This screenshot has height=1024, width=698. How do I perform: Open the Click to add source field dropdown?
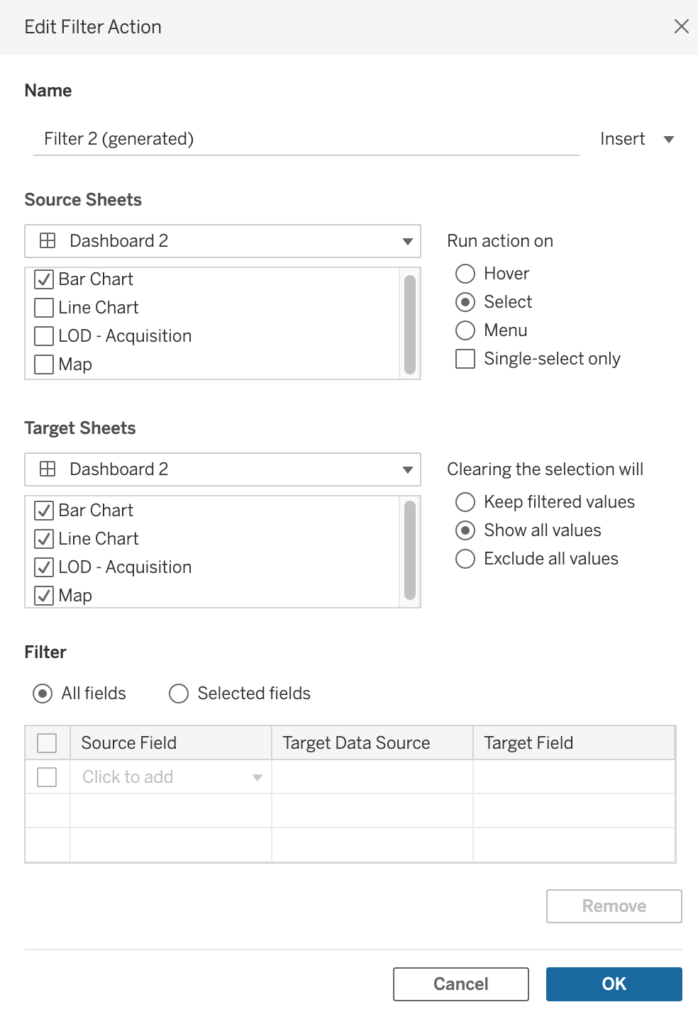[170, 777]
